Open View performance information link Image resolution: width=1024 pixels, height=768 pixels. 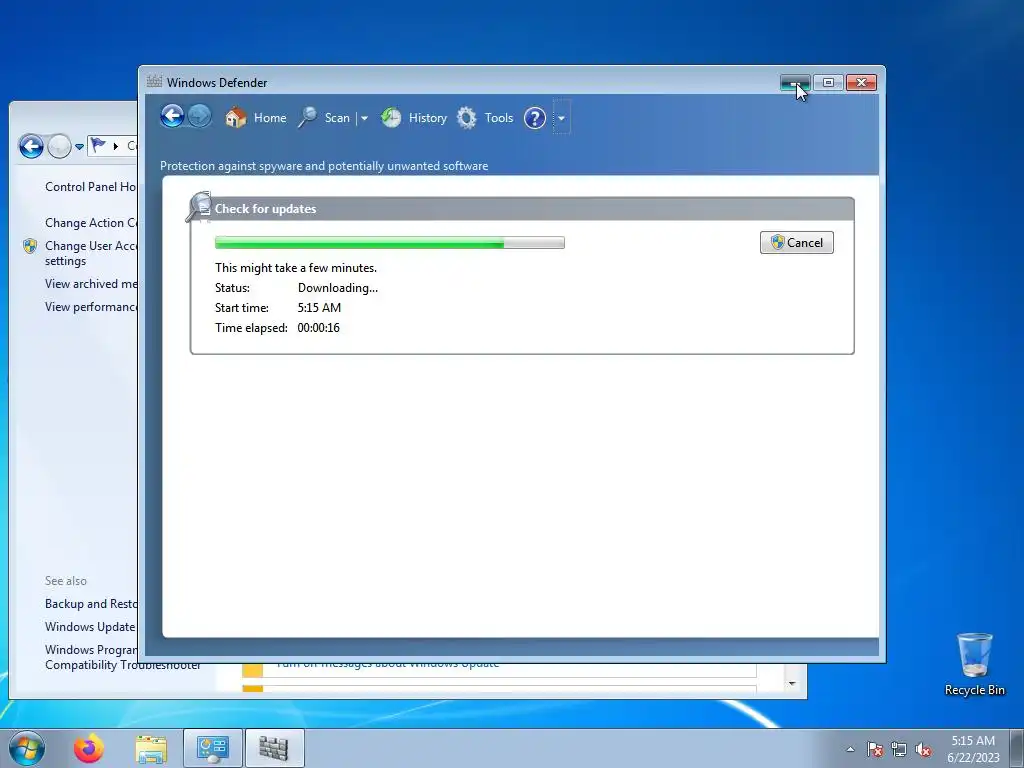[x=91, y=307]
